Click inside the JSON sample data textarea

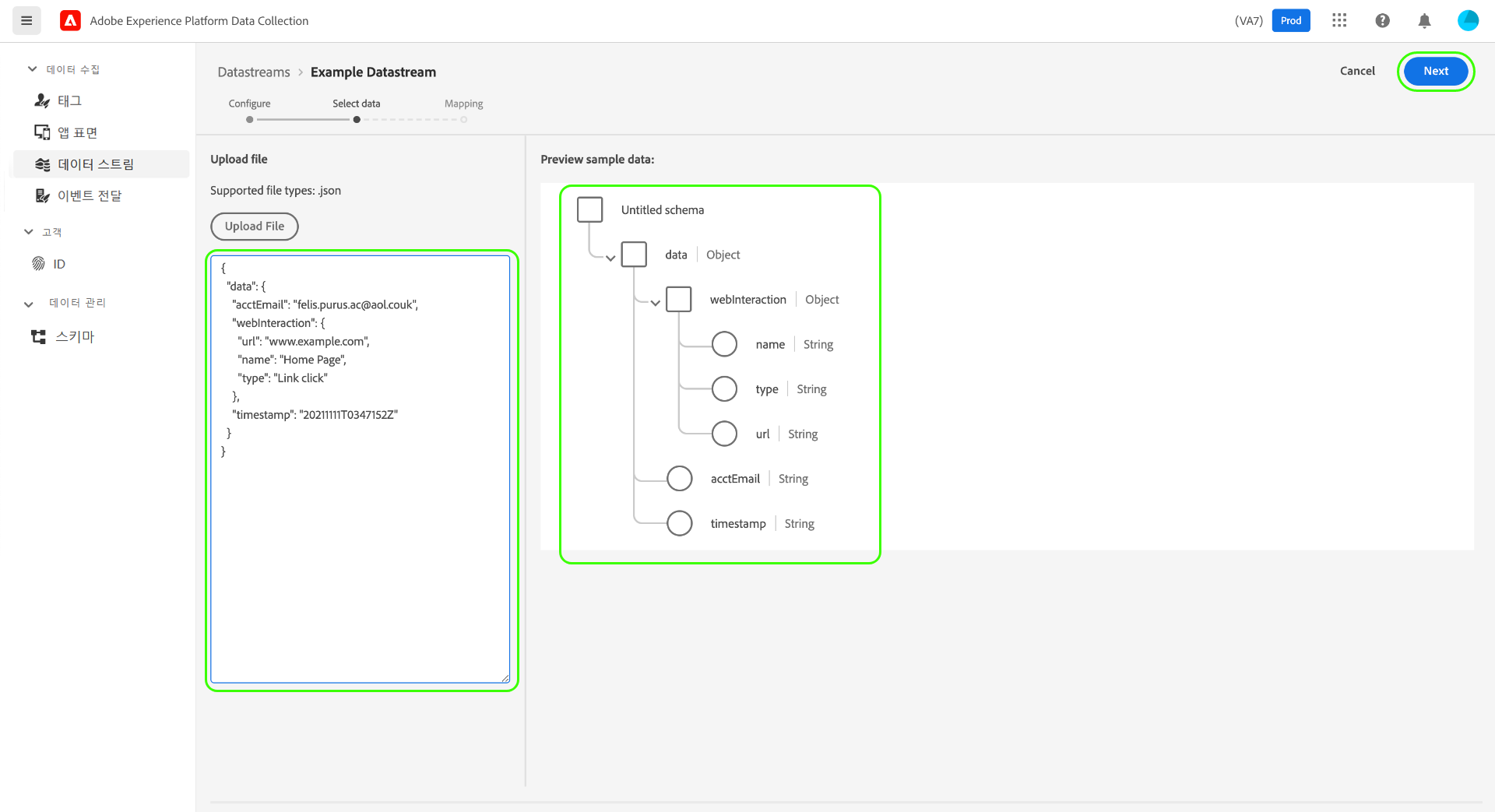(x=360, y=545)
